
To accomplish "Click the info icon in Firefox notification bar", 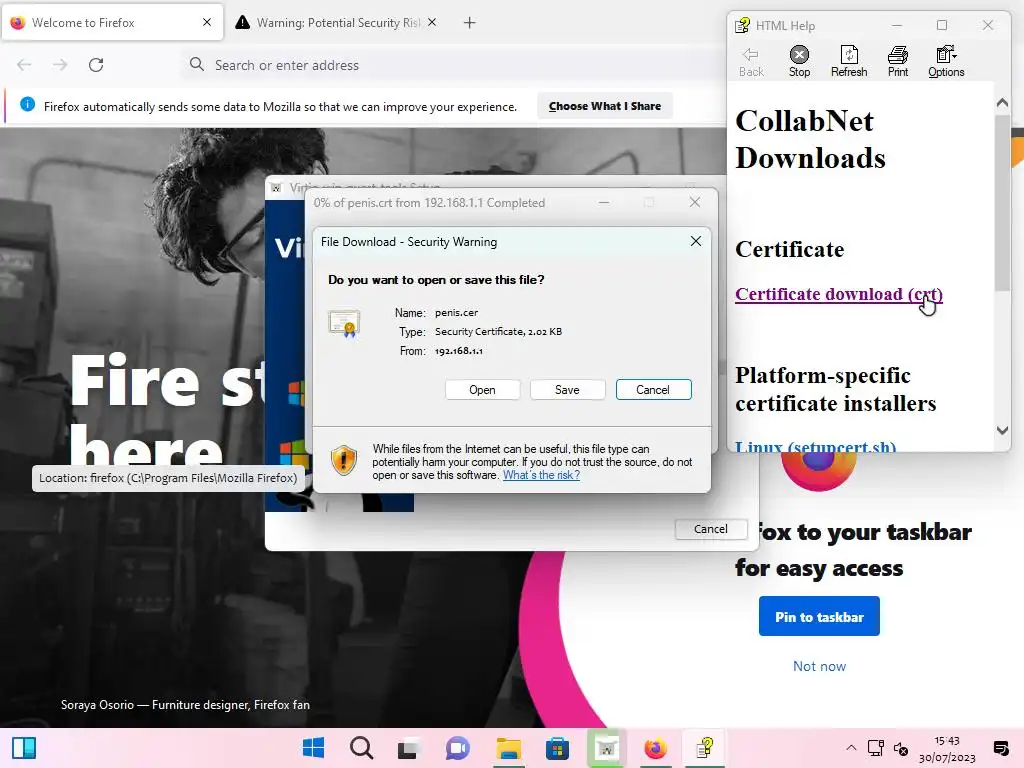I will pos(27,104).
